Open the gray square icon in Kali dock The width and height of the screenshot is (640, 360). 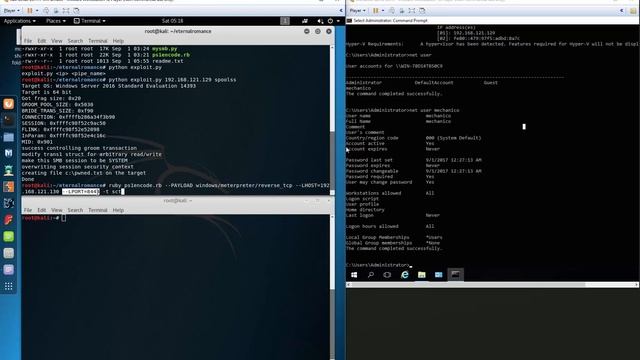tap(9, 253)
